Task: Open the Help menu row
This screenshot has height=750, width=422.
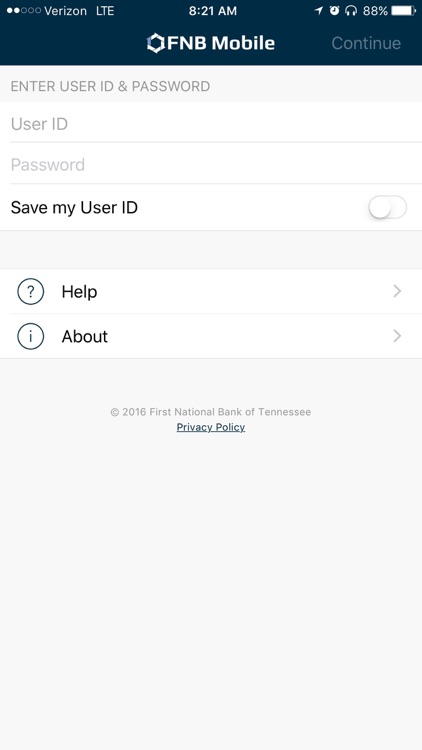Action: (211, 291)
